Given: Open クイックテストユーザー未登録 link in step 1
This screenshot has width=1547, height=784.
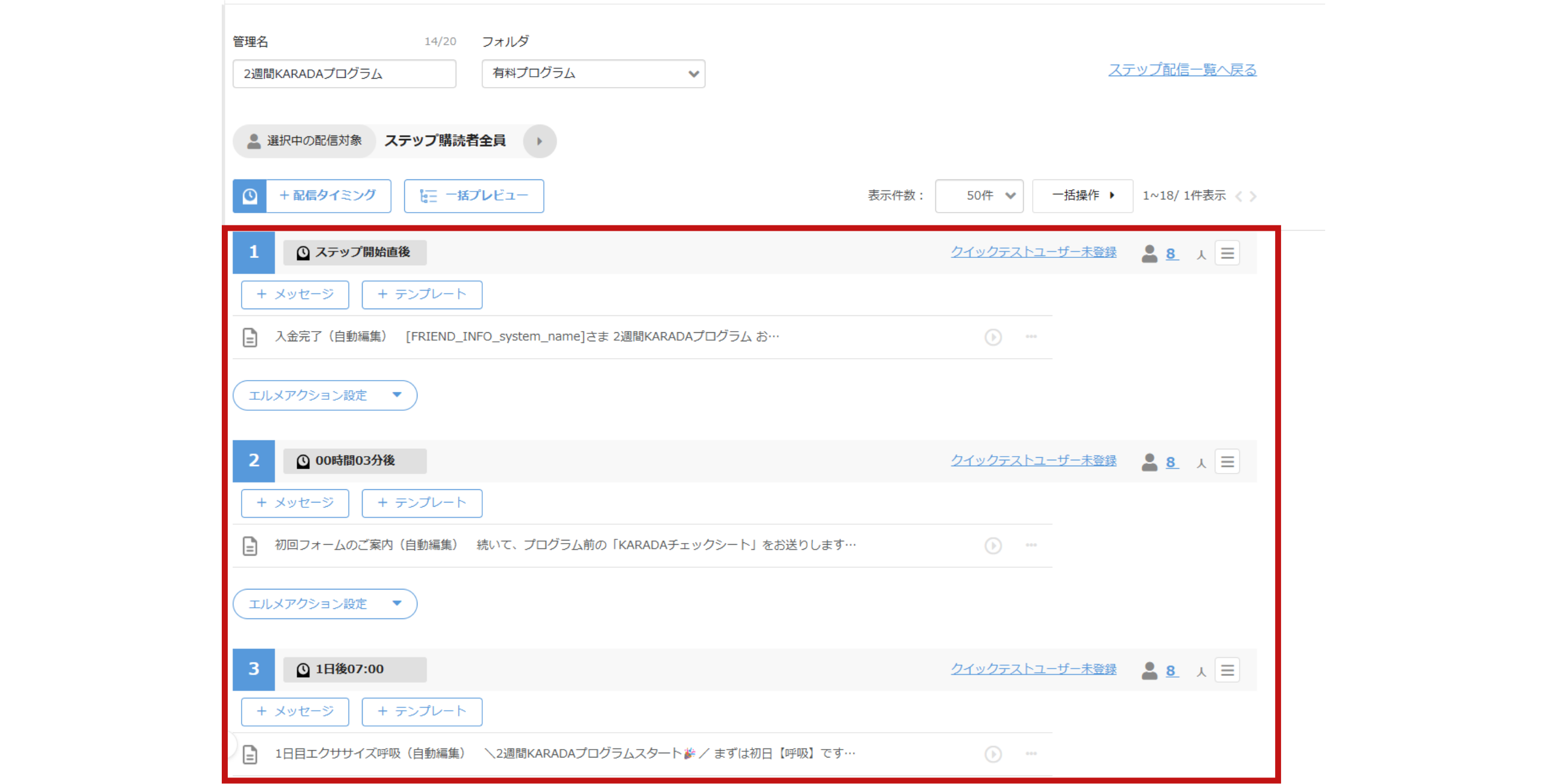Looking at the screenshot, I should (1033, 252).
